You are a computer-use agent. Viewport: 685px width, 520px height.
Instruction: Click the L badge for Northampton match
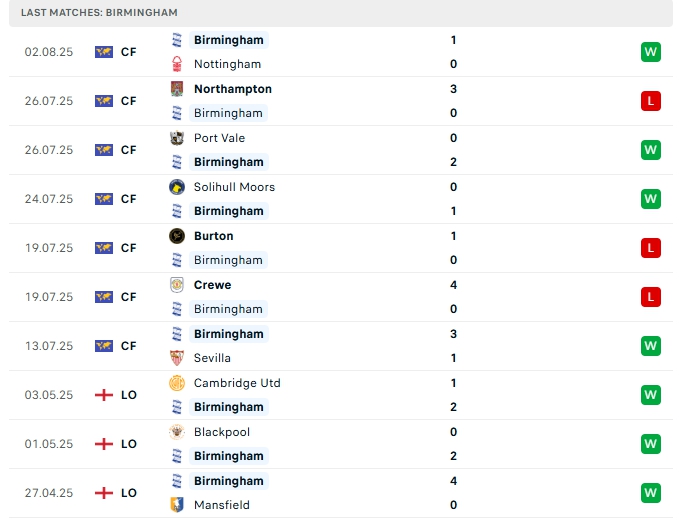coord(651,101)
